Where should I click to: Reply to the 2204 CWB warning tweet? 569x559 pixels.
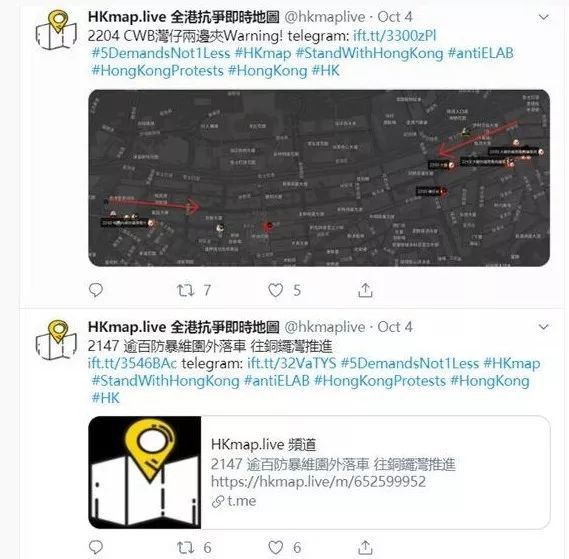[x=96, y=290]
